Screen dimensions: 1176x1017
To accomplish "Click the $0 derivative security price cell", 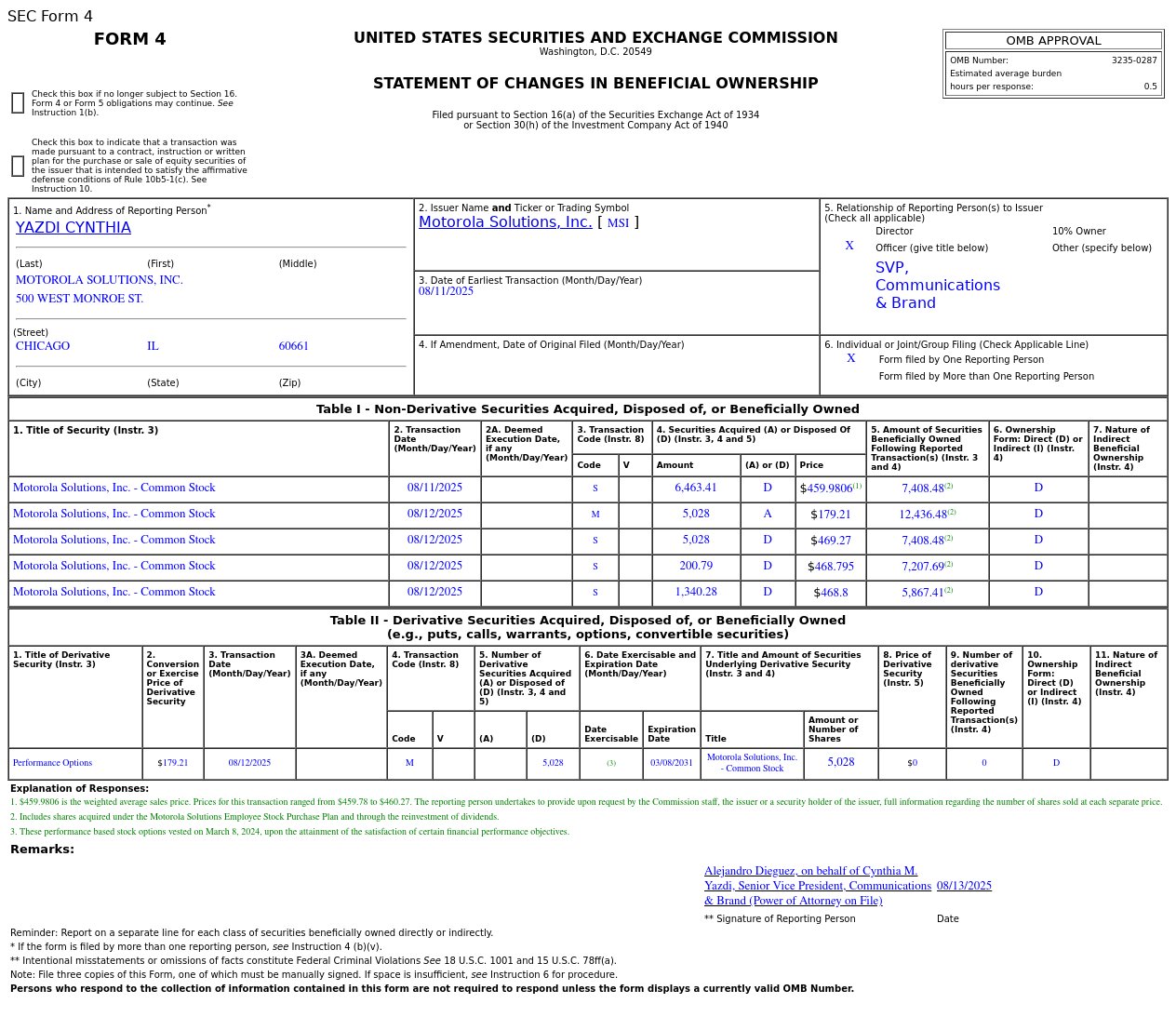I will [x=912, y=763].
